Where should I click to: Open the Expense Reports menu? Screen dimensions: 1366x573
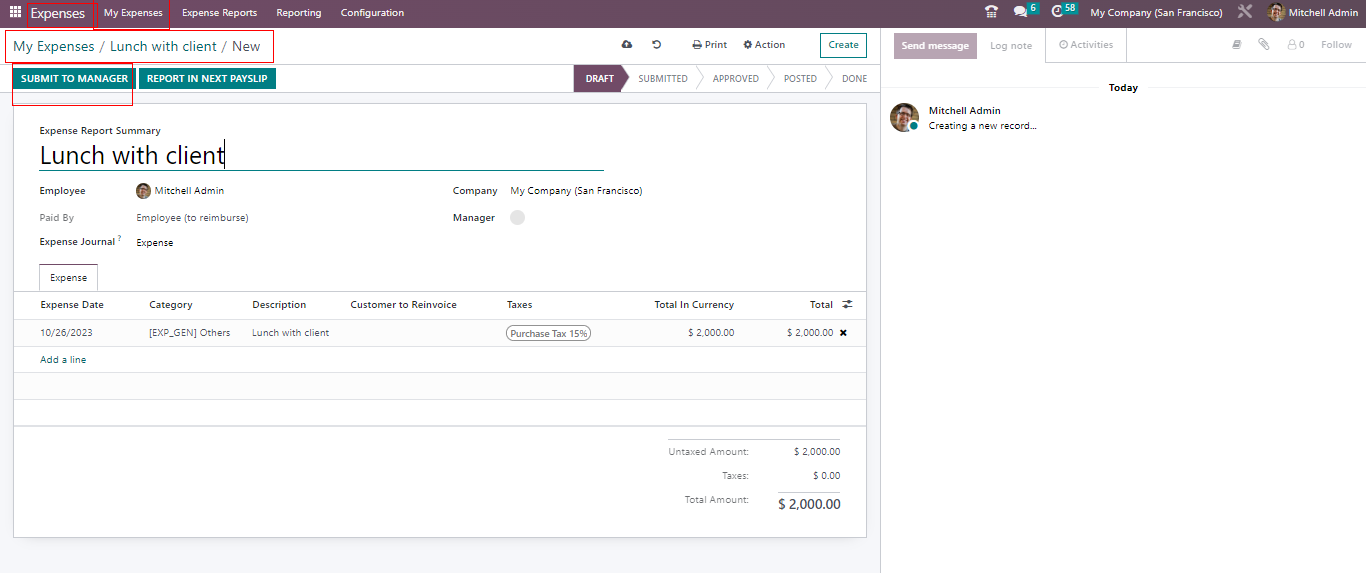coord(219,13)
